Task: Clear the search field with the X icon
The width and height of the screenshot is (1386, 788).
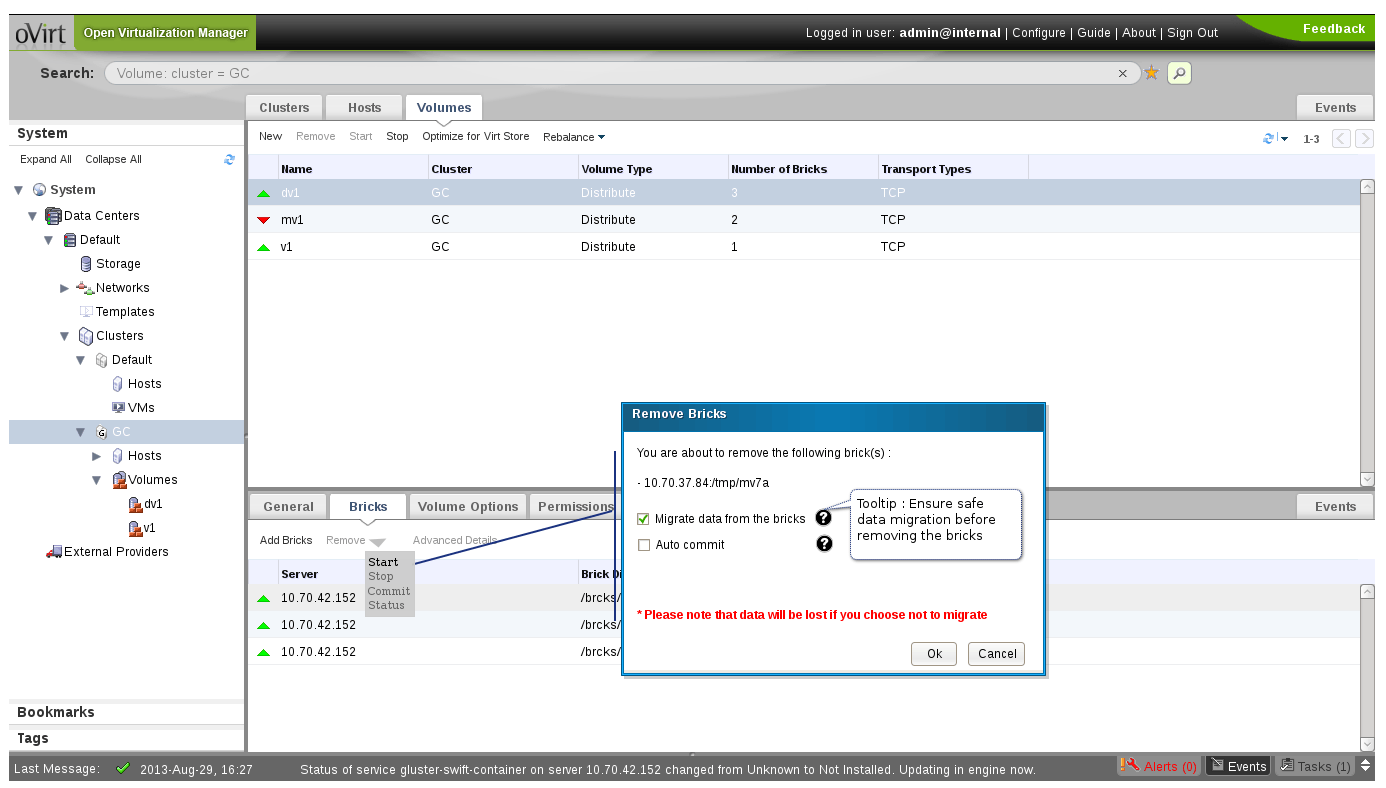Action: (1123, 73)
